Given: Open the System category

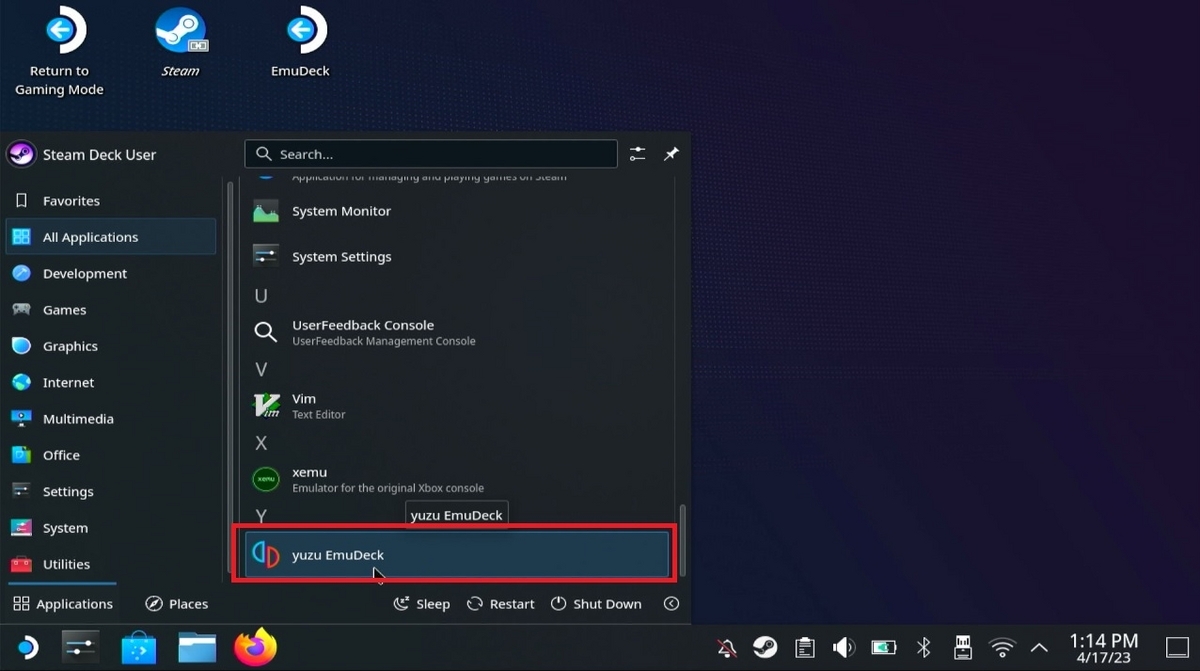Looking at the screenshot, I should [x=111, y=528].
